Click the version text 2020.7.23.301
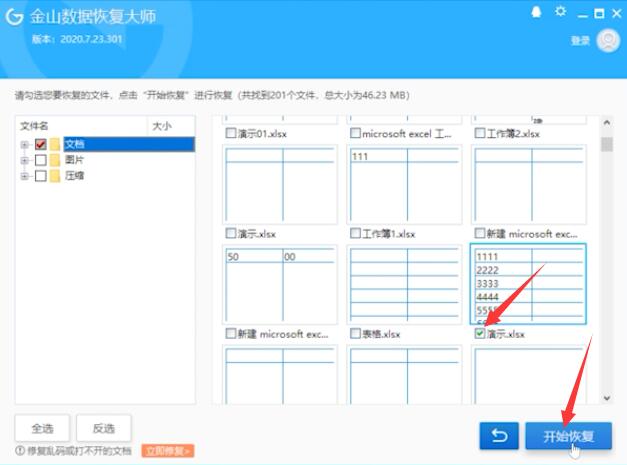627x465 pixels. point(91,39)
